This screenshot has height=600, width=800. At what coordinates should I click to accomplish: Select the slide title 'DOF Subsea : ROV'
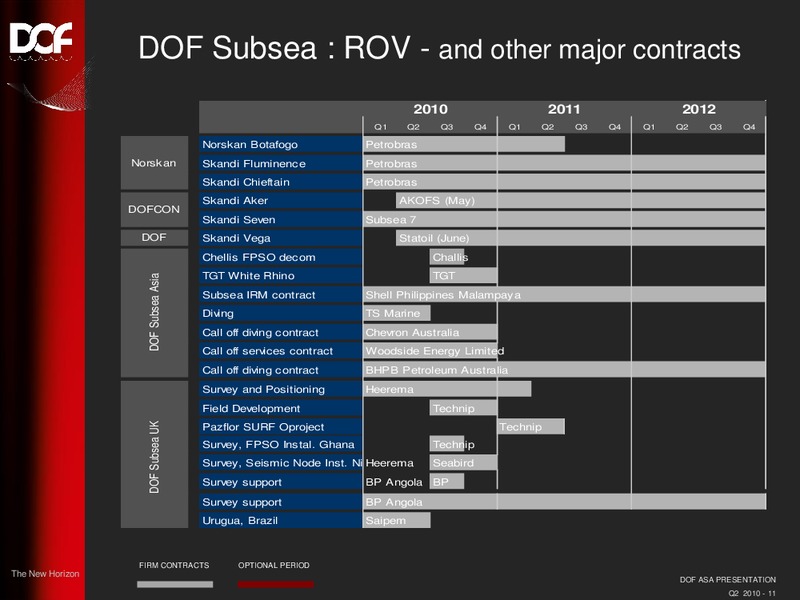coord(274,48)
